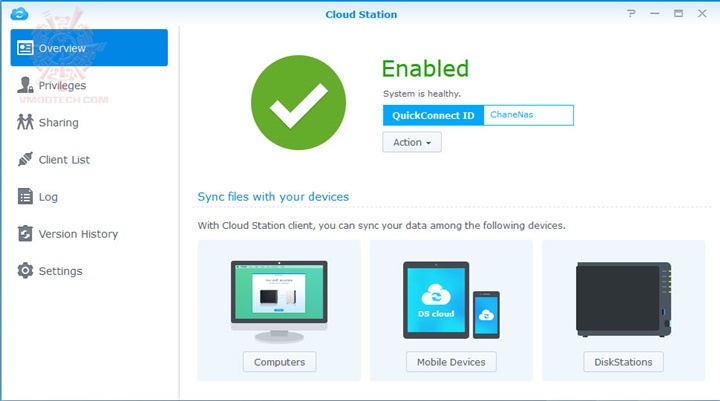Screen dimensions: 720x401
Task: Click the Log document icon
Action: point(25,196)
